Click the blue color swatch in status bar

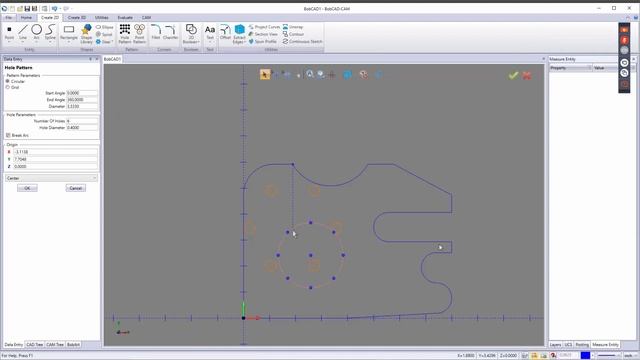pos(585,356)
